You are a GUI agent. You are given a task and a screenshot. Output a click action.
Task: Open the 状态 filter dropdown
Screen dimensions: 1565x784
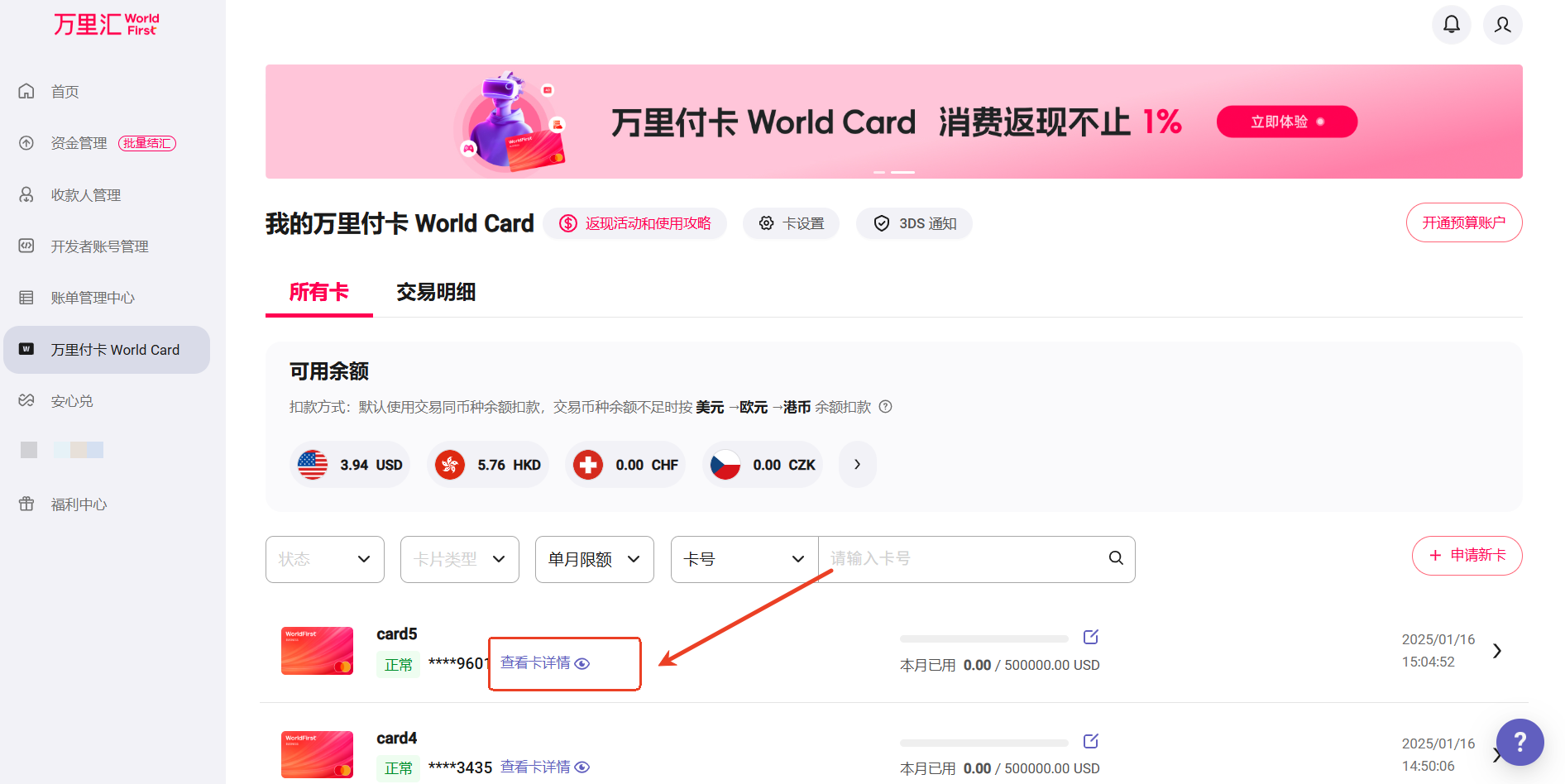point(325,559)
